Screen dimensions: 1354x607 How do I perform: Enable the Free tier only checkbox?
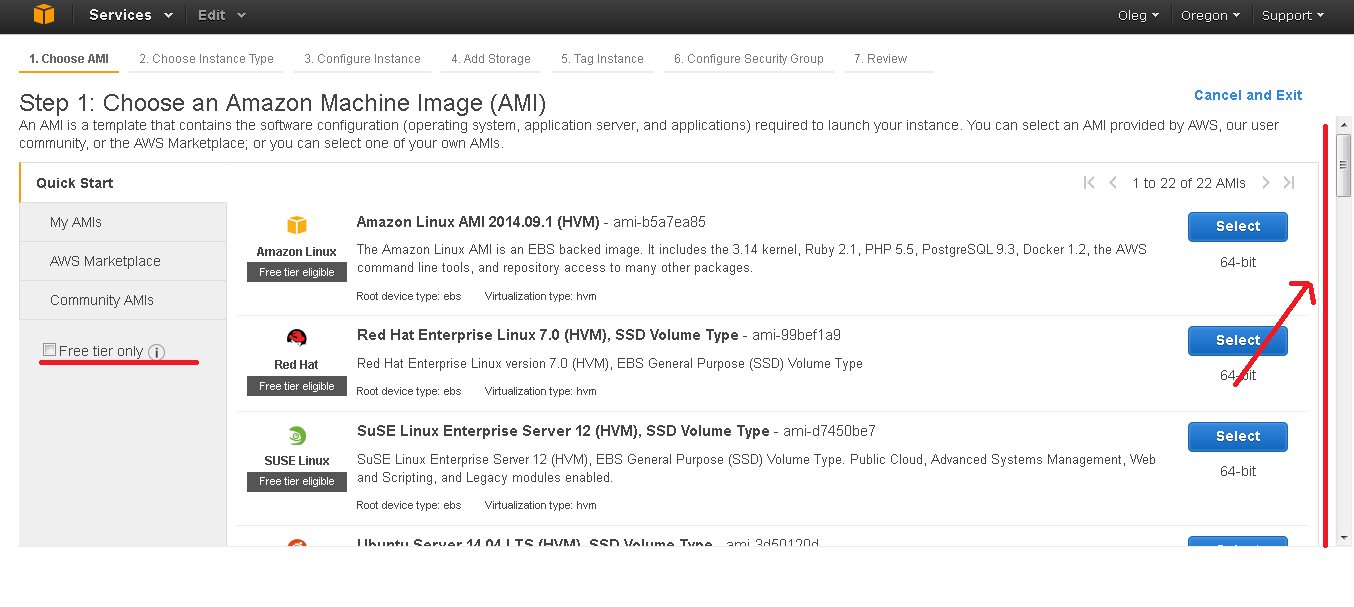49,349
